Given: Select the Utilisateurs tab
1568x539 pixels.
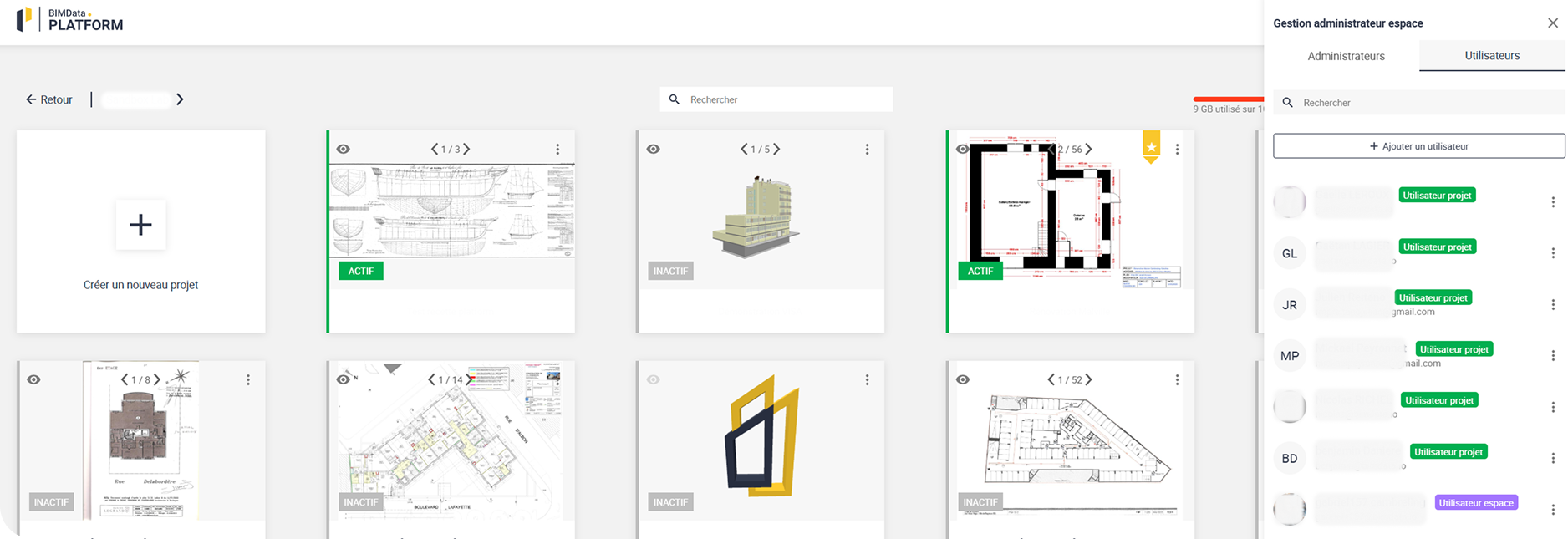Looking at the screenshot, I should tap(1492, 56).
